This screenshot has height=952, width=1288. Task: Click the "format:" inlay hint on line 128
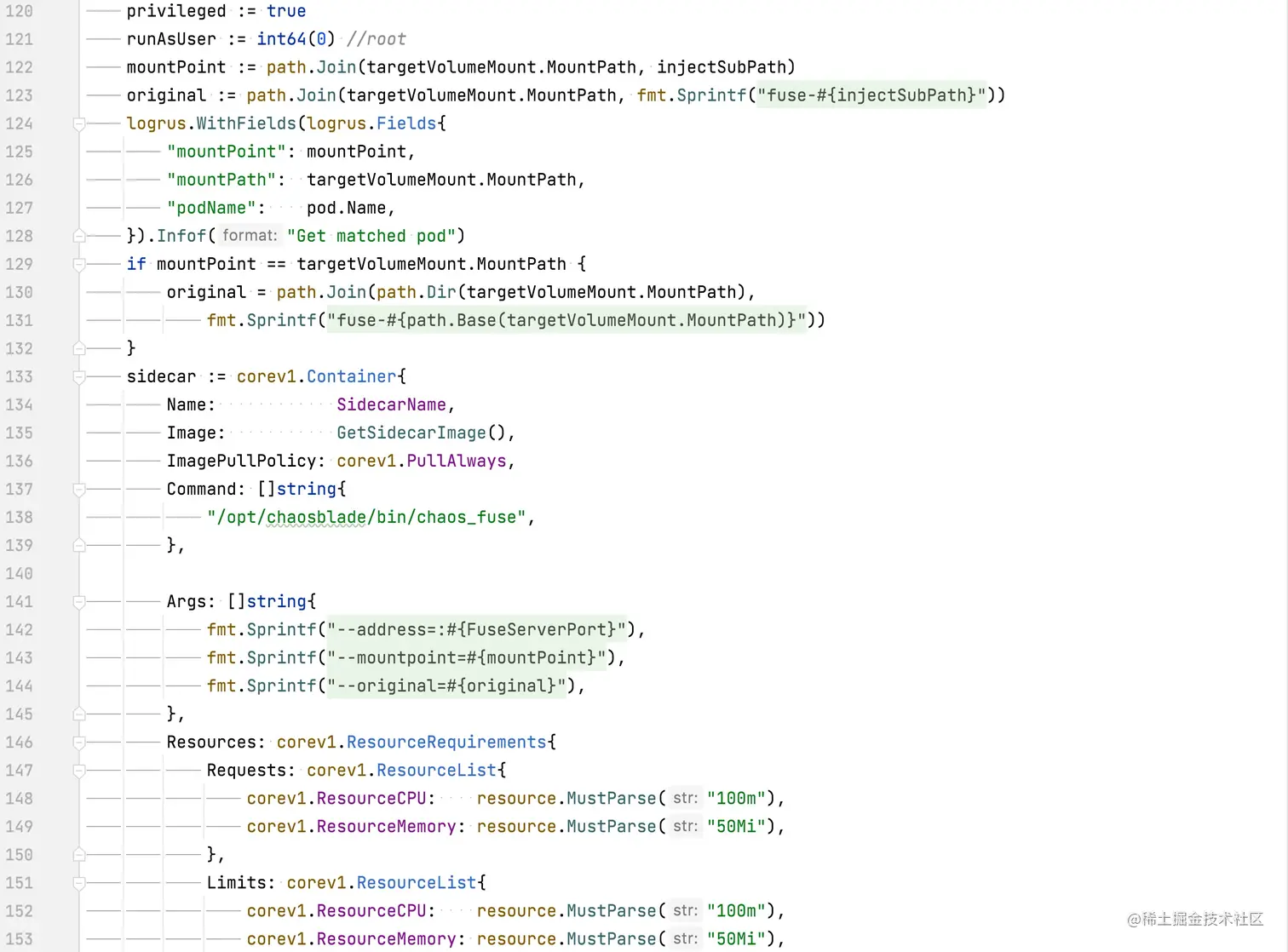pos(250,236)
